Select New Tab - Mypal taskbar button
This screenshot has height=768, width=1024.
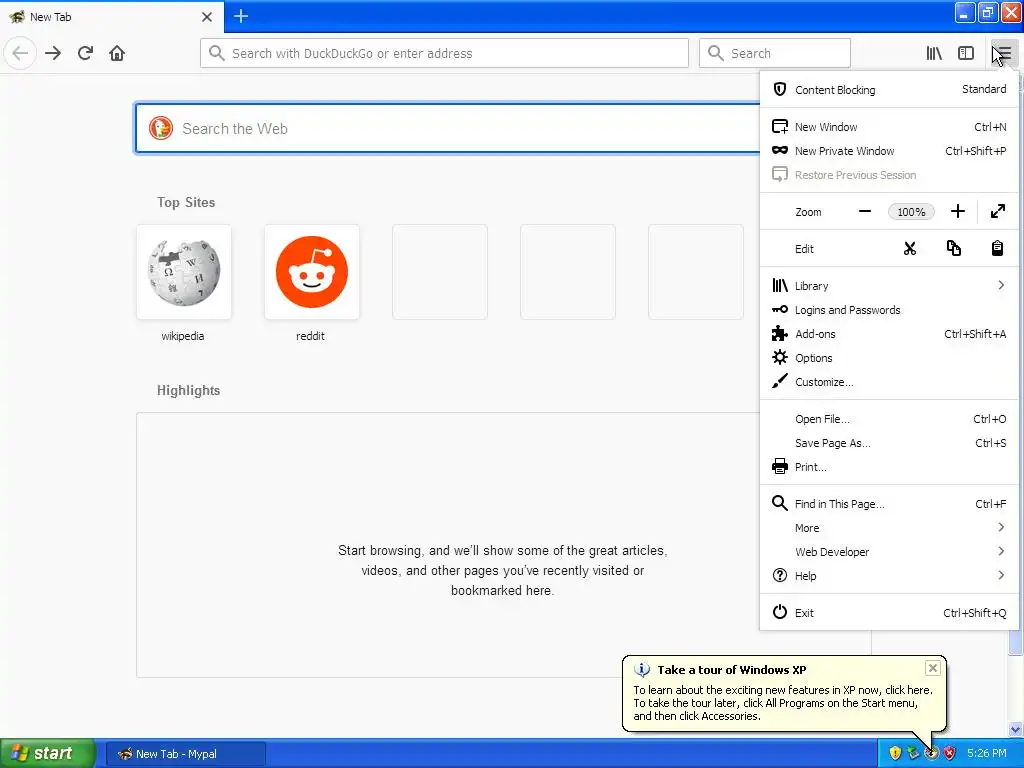click(x=186, y=754)
